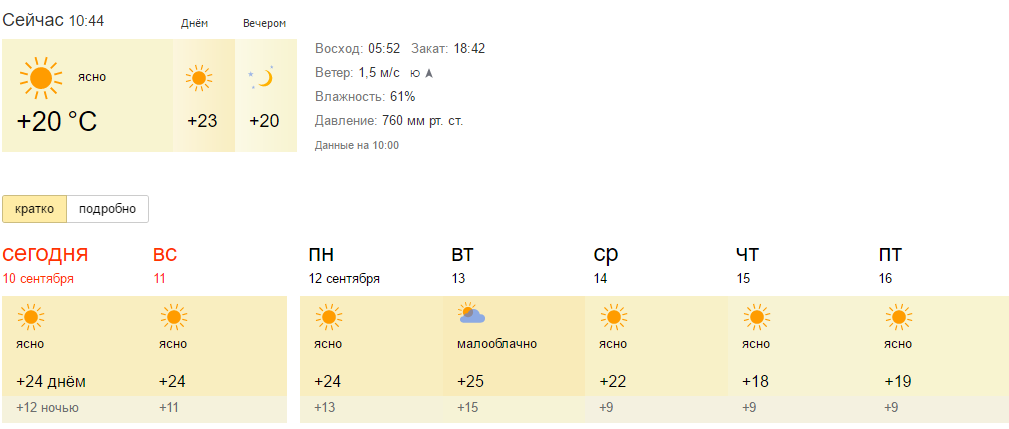Click Friday's sun icon
This screenshot has height=429, width=1009.
click(x=899, y=318)
